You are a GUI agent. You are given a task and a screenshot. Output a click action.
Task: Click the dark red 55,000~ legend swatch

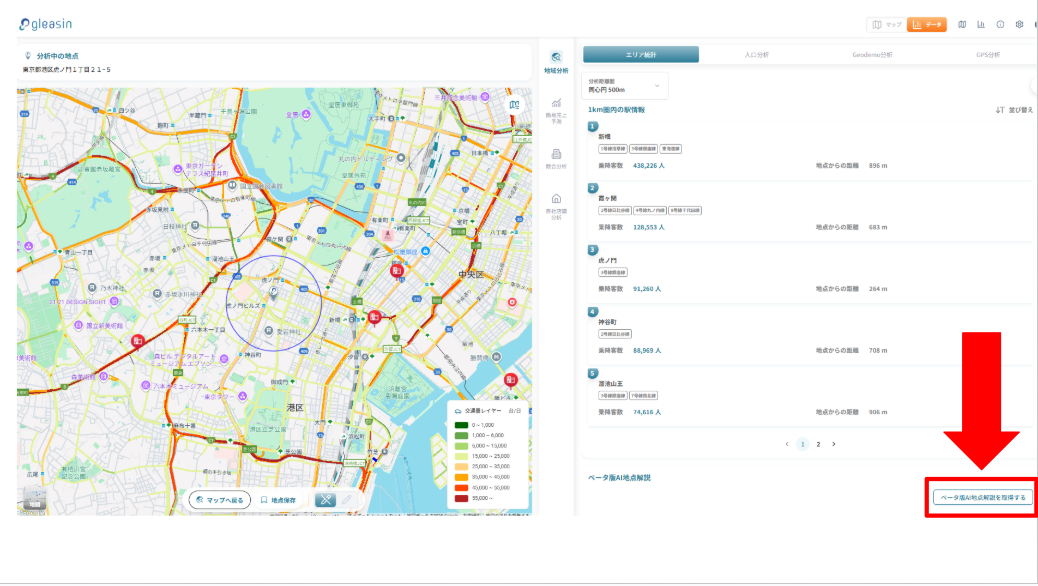(x=461, y=497)
